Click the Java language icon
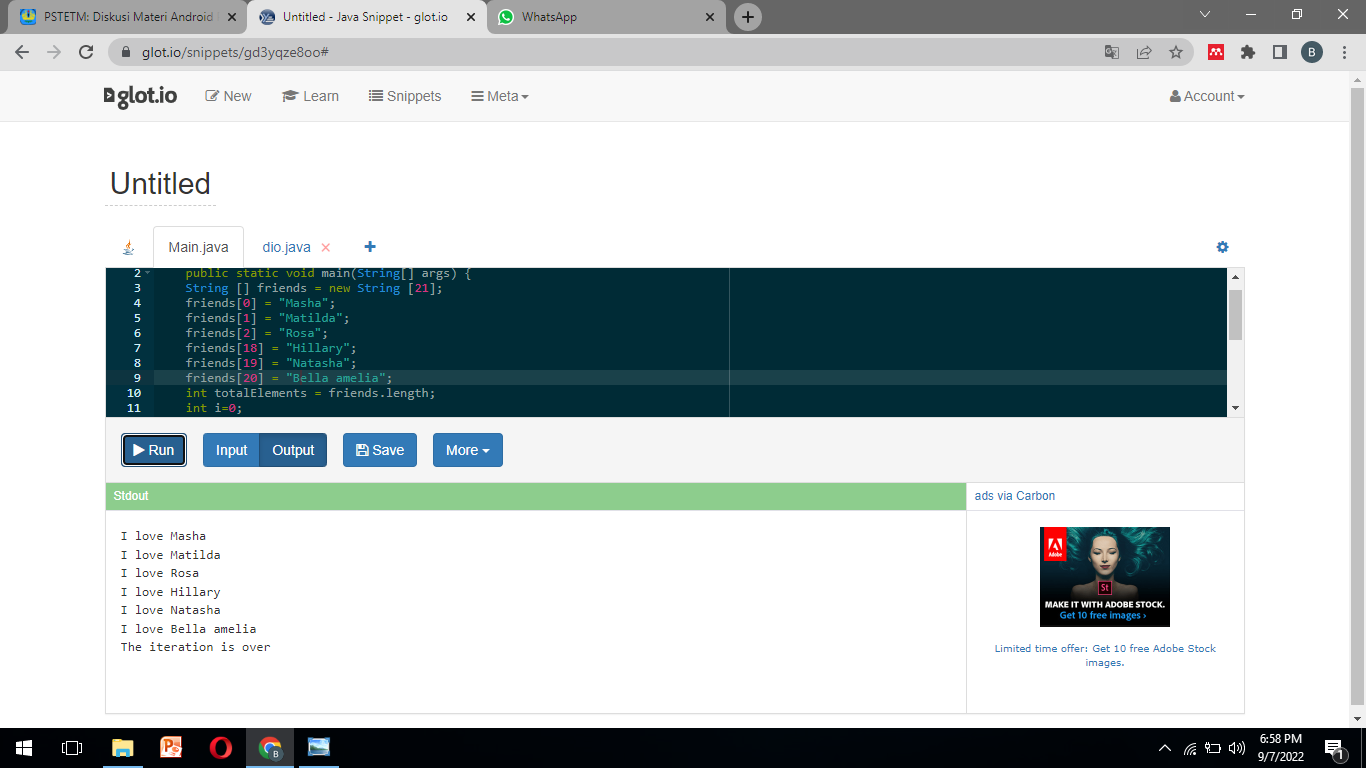The image size is (1366, 768). pyautogui.click(x=128, y=248)
